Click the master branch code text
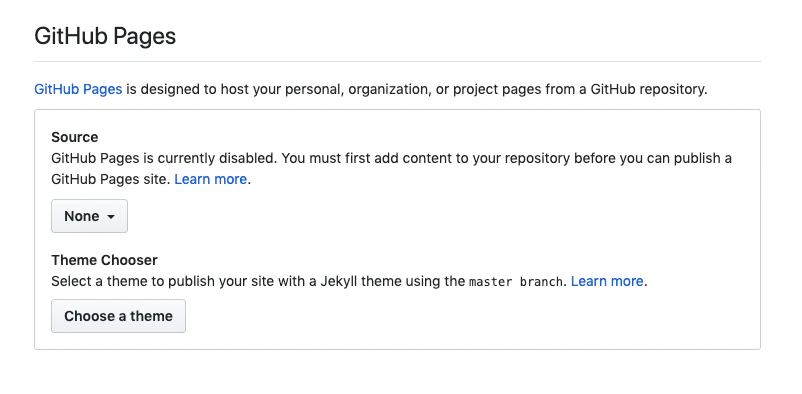Viewport: 802px width, 394px height. [x=516, y=282]
